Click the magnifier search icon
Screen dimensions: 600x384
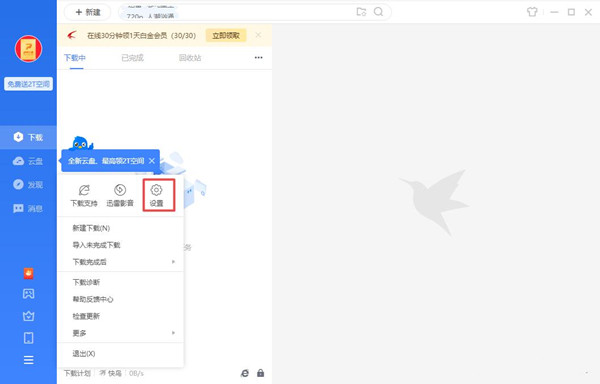pyautogui.click(x=378, y=12)
